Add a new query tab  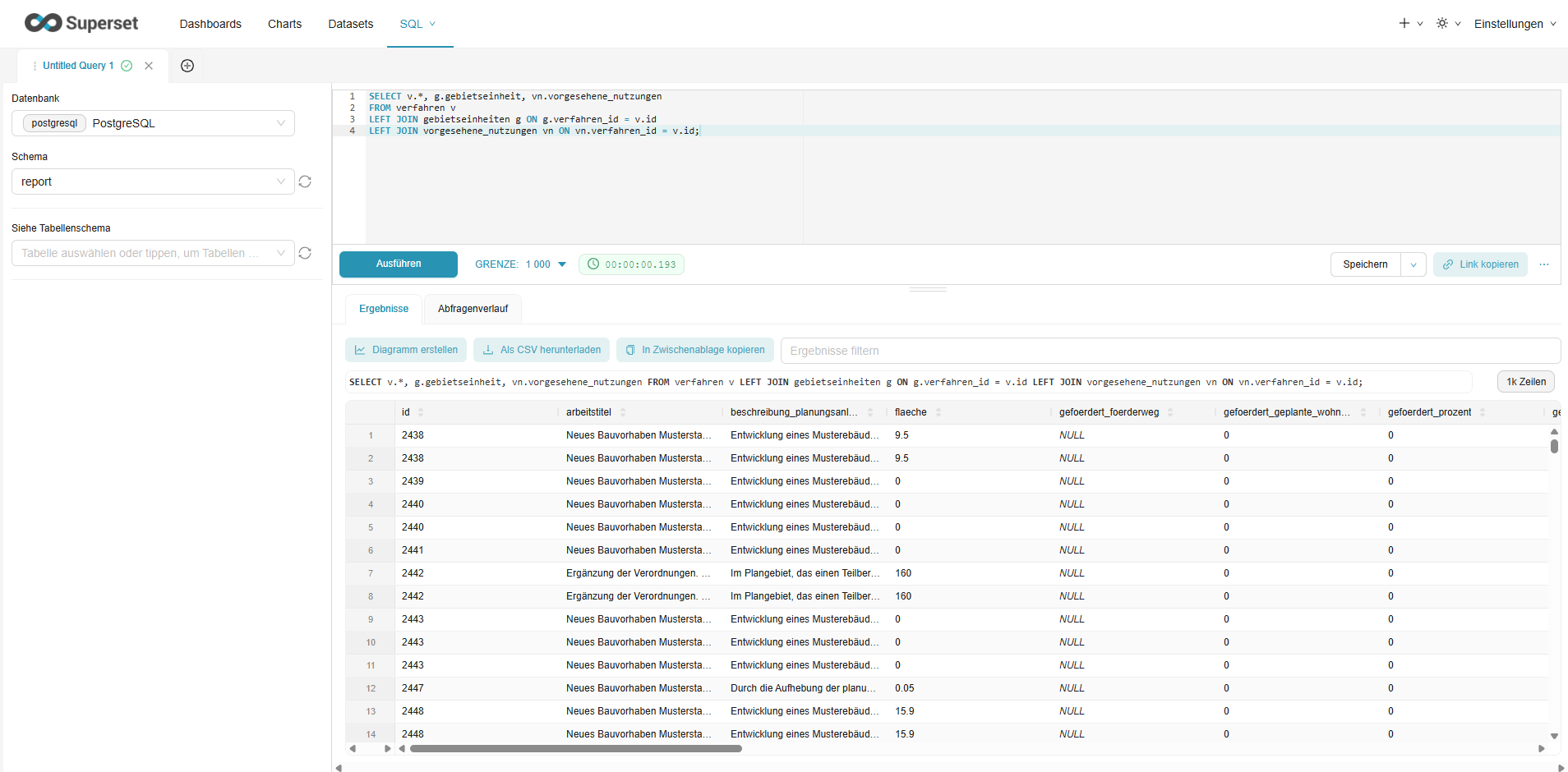click(187, 66)
